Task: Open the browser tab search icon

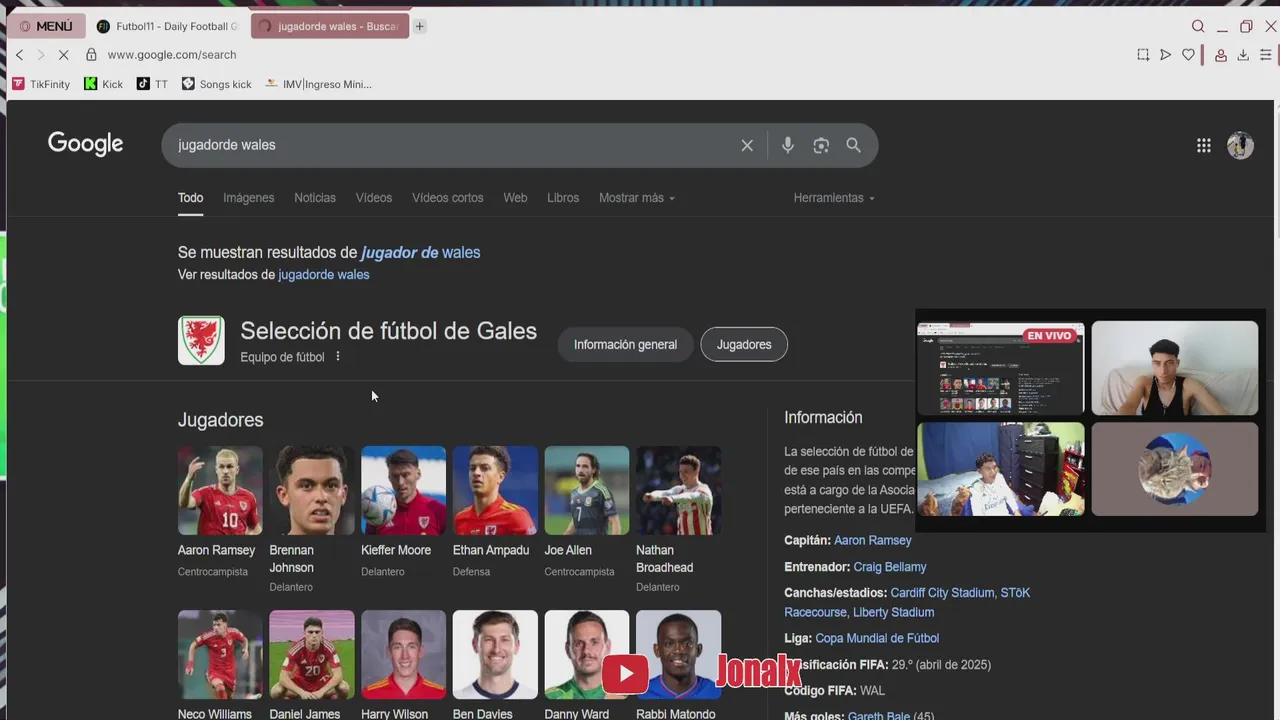Action: click(1198, 26)
